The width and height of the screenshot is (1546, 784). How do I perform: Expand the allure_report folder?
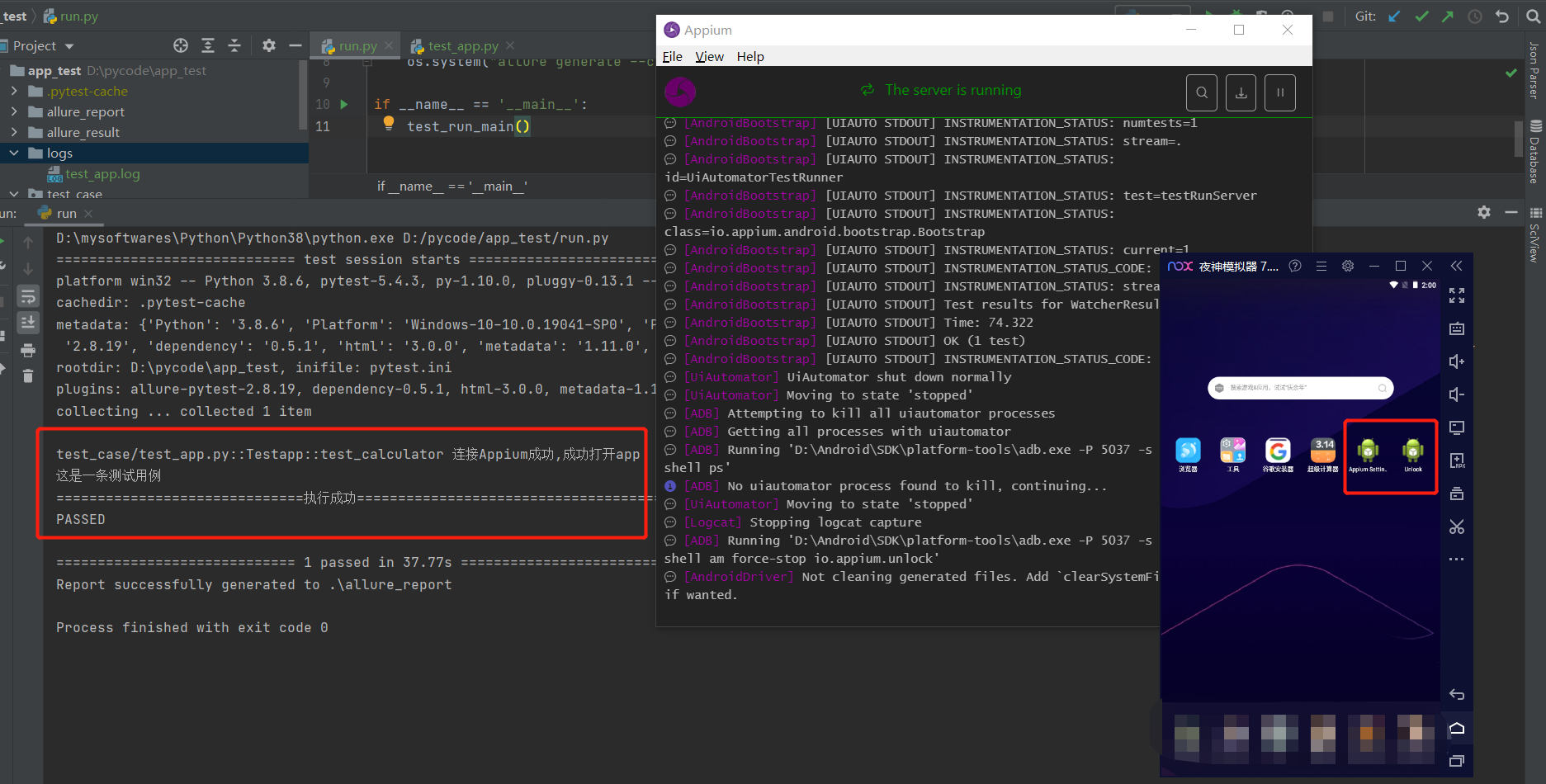click(x=14, y=111)
